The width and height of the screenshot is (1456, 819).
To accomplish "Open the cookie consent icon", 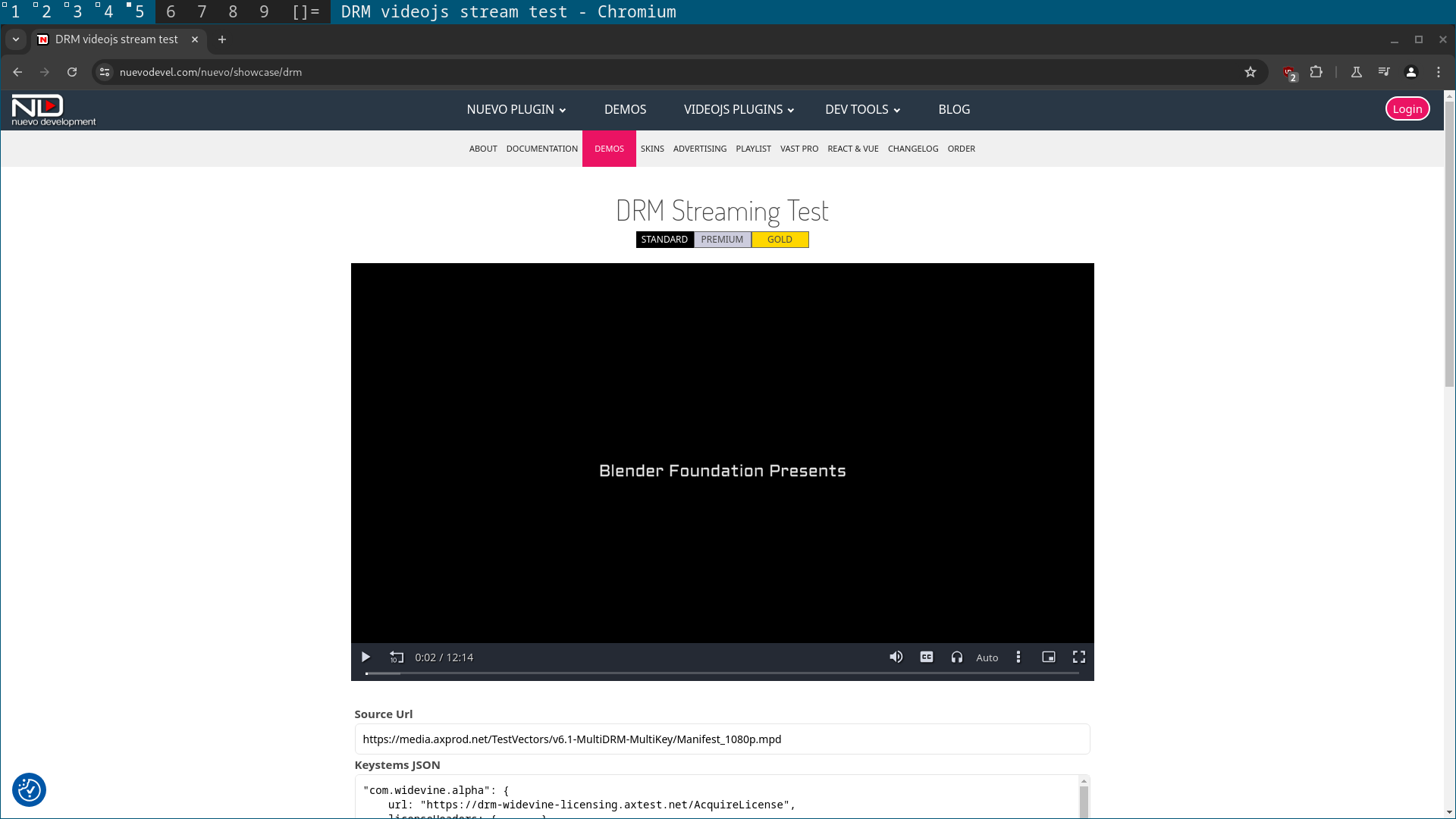I will pyautogui.click(x=29, y=789).
